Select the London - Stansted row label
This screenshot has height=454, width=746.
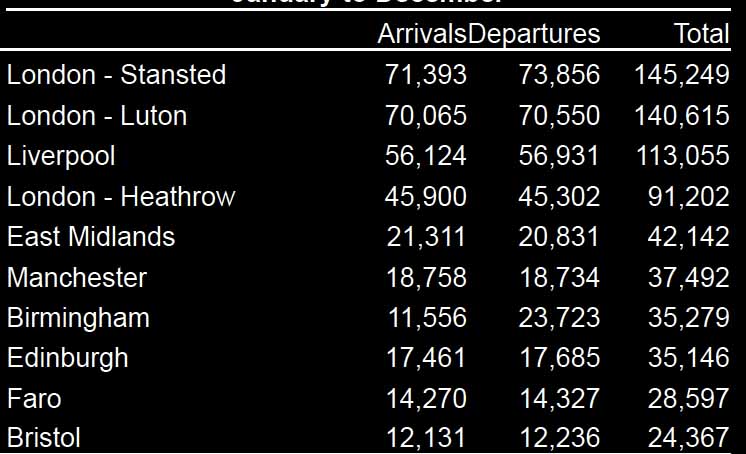[x=117, y=75]
